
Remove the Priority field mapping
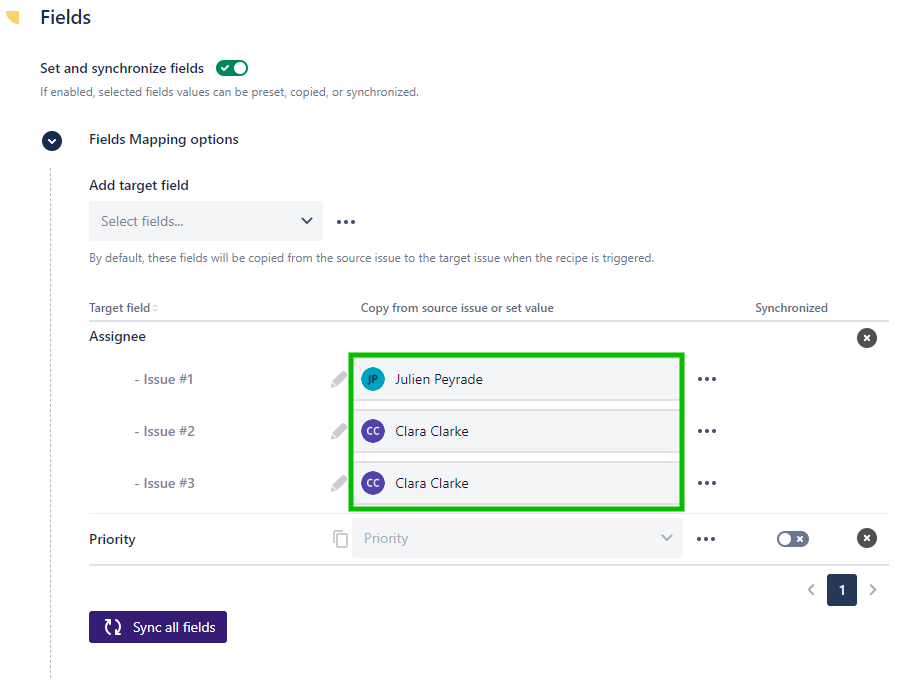click(x=867, y=539)
